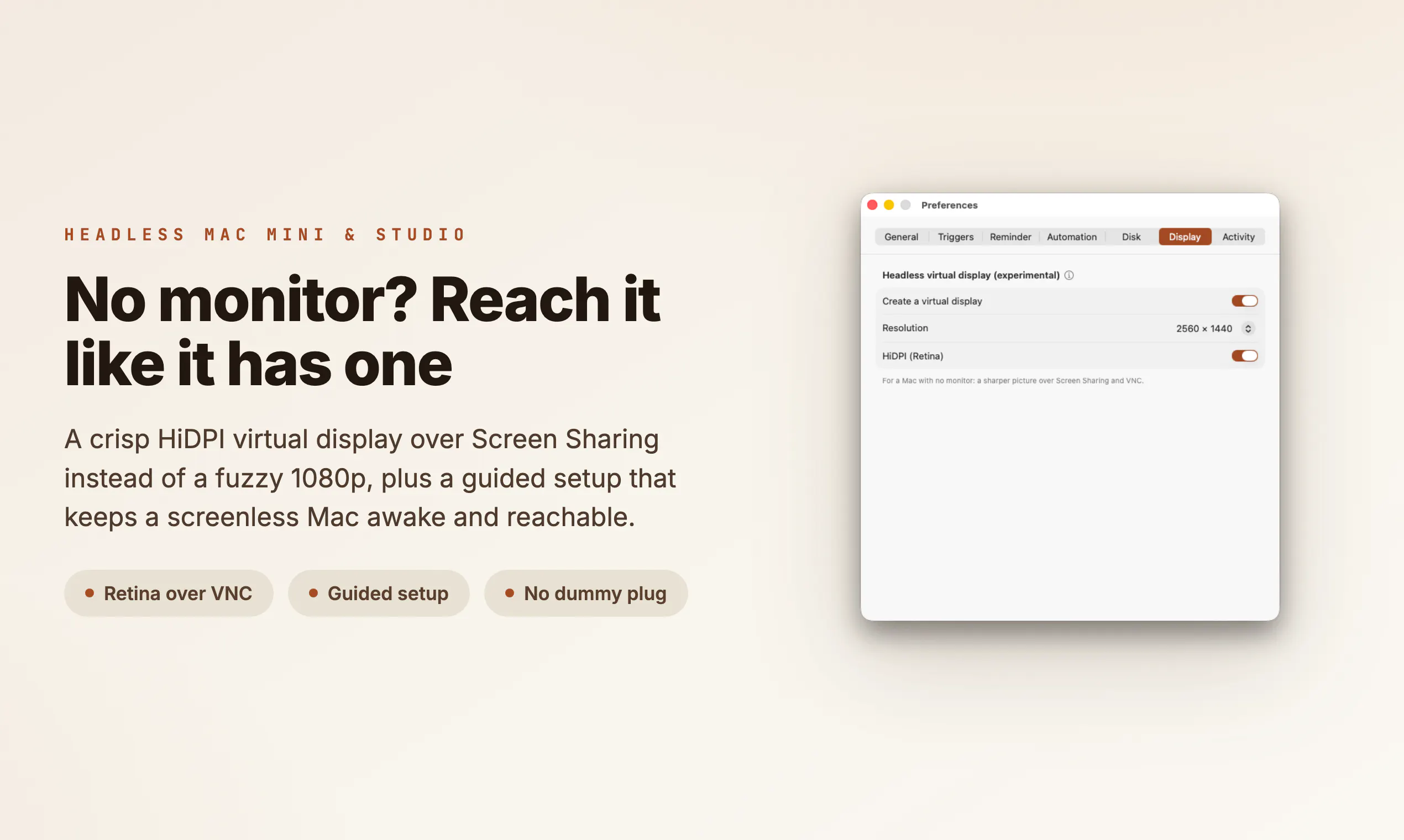Open the Activity tab
Image resolution: width=1404 pixels, height=840 pixels.
coord(1238,237)
